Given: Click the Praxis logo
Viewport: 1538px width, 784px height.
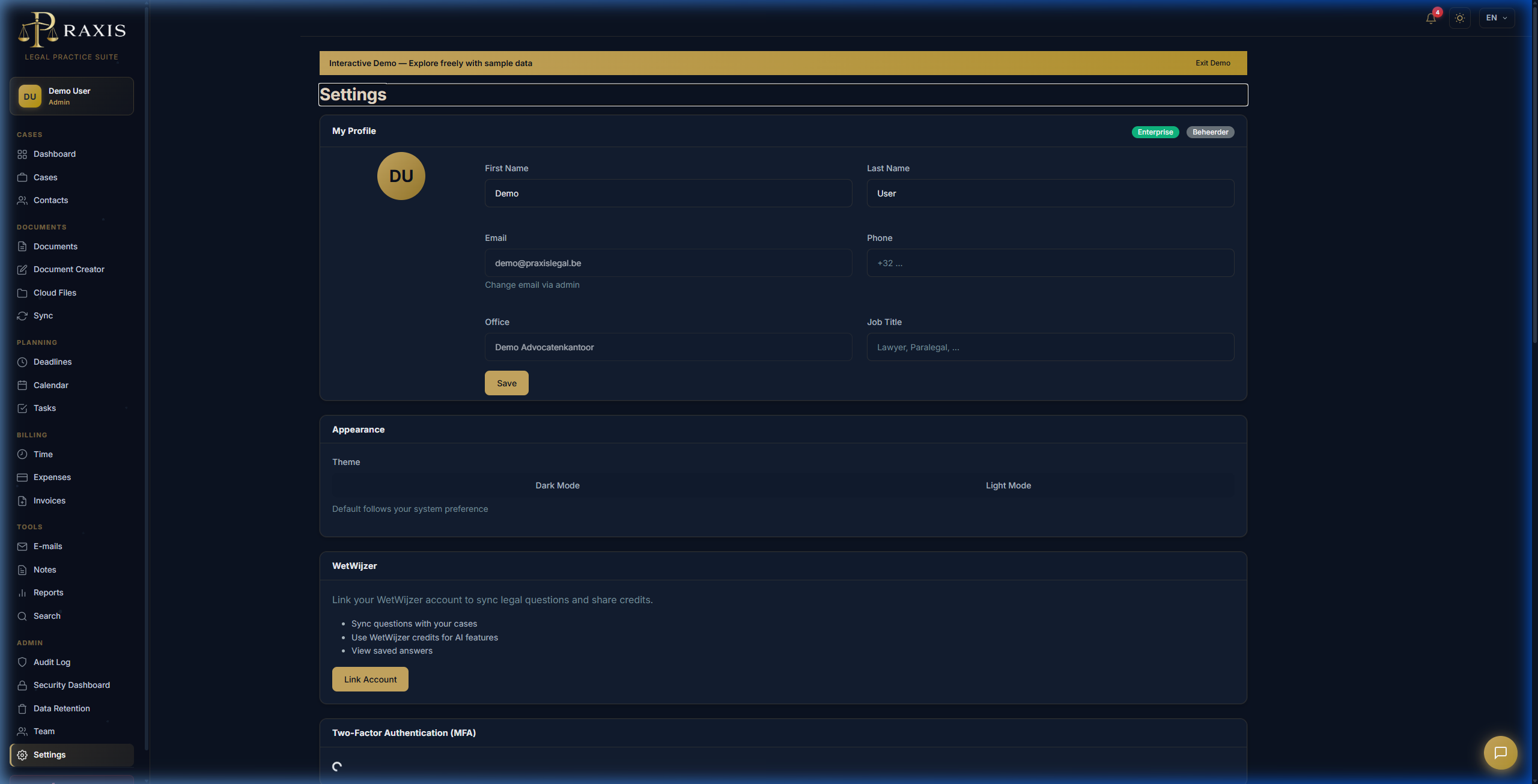Looking at the screenshot, I should click(71, 30).
